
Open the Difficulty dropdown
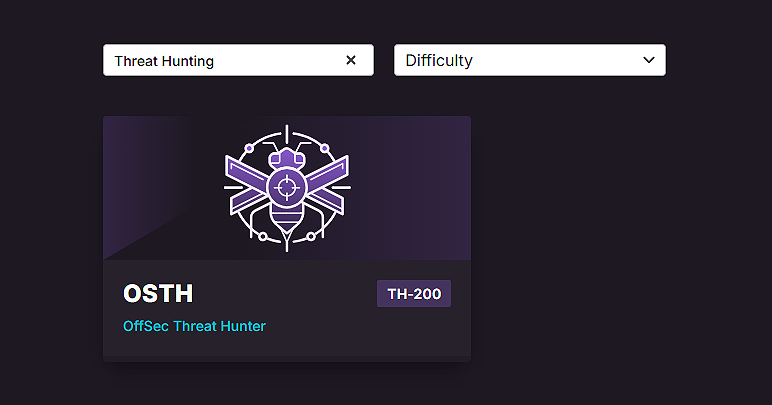(529, 60)
